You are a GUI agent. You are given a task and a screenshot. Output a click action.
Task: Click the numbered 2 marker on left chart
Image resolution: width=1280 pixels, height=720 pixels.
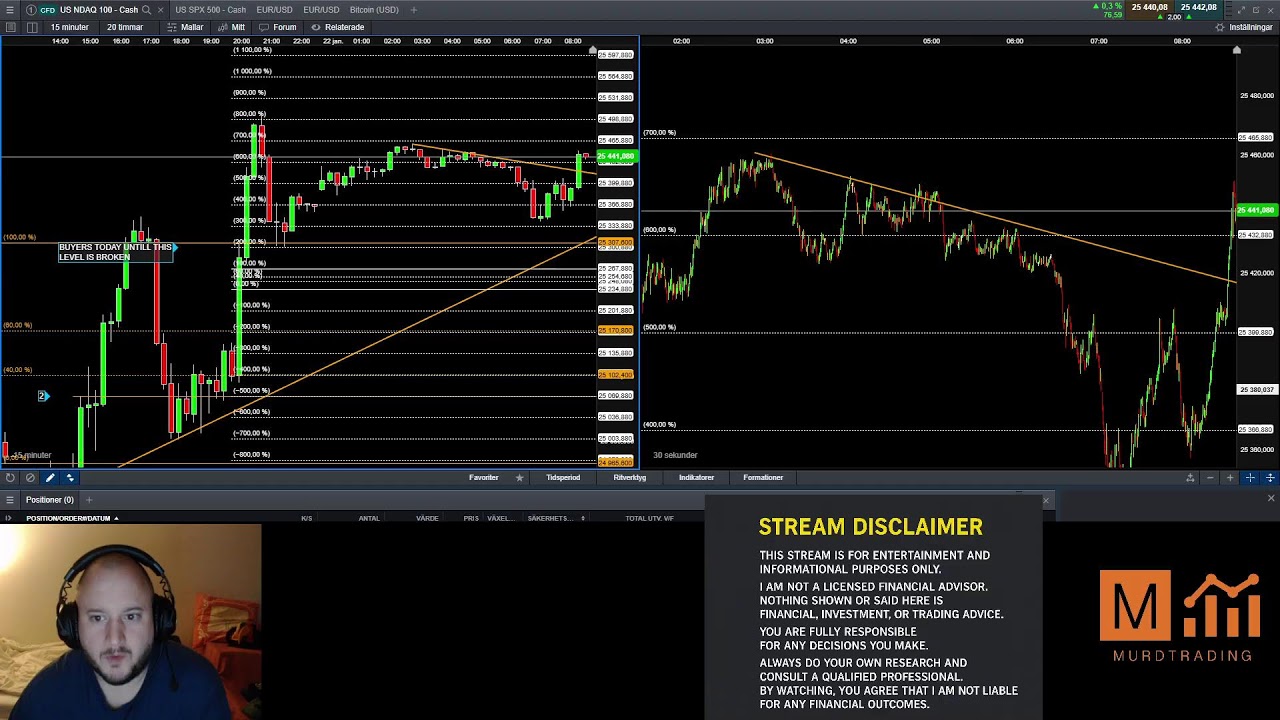pyautogui.click(x=42, y=397)
